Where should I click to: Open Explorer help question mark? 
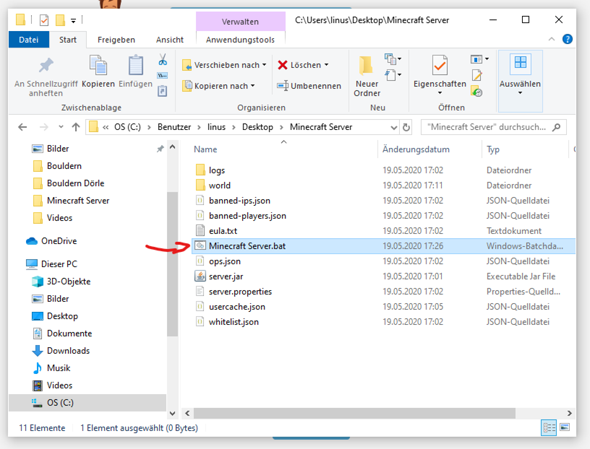point(567,39)
